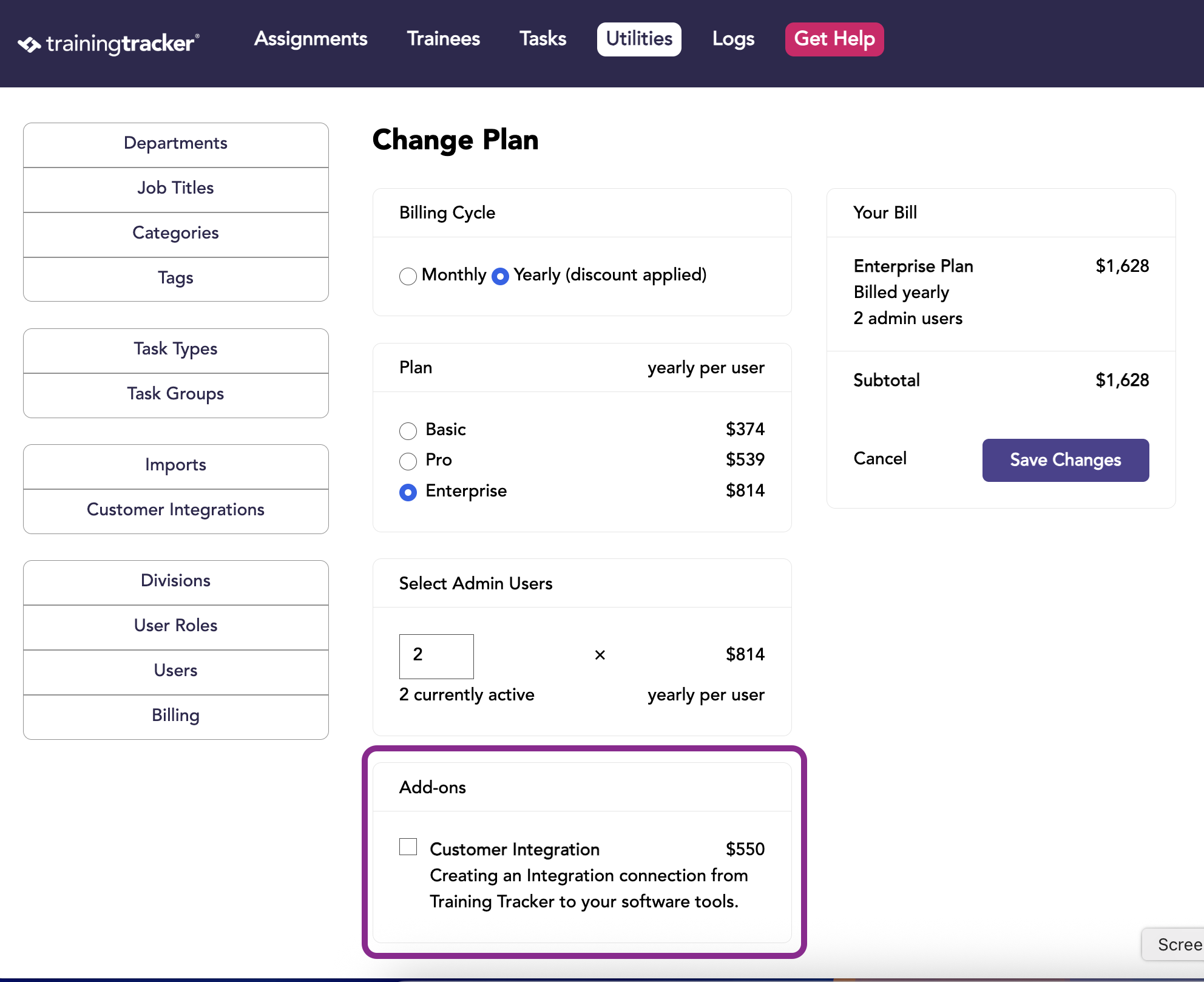
Task: Open the Assignments menu
Action: click(311, 39)
